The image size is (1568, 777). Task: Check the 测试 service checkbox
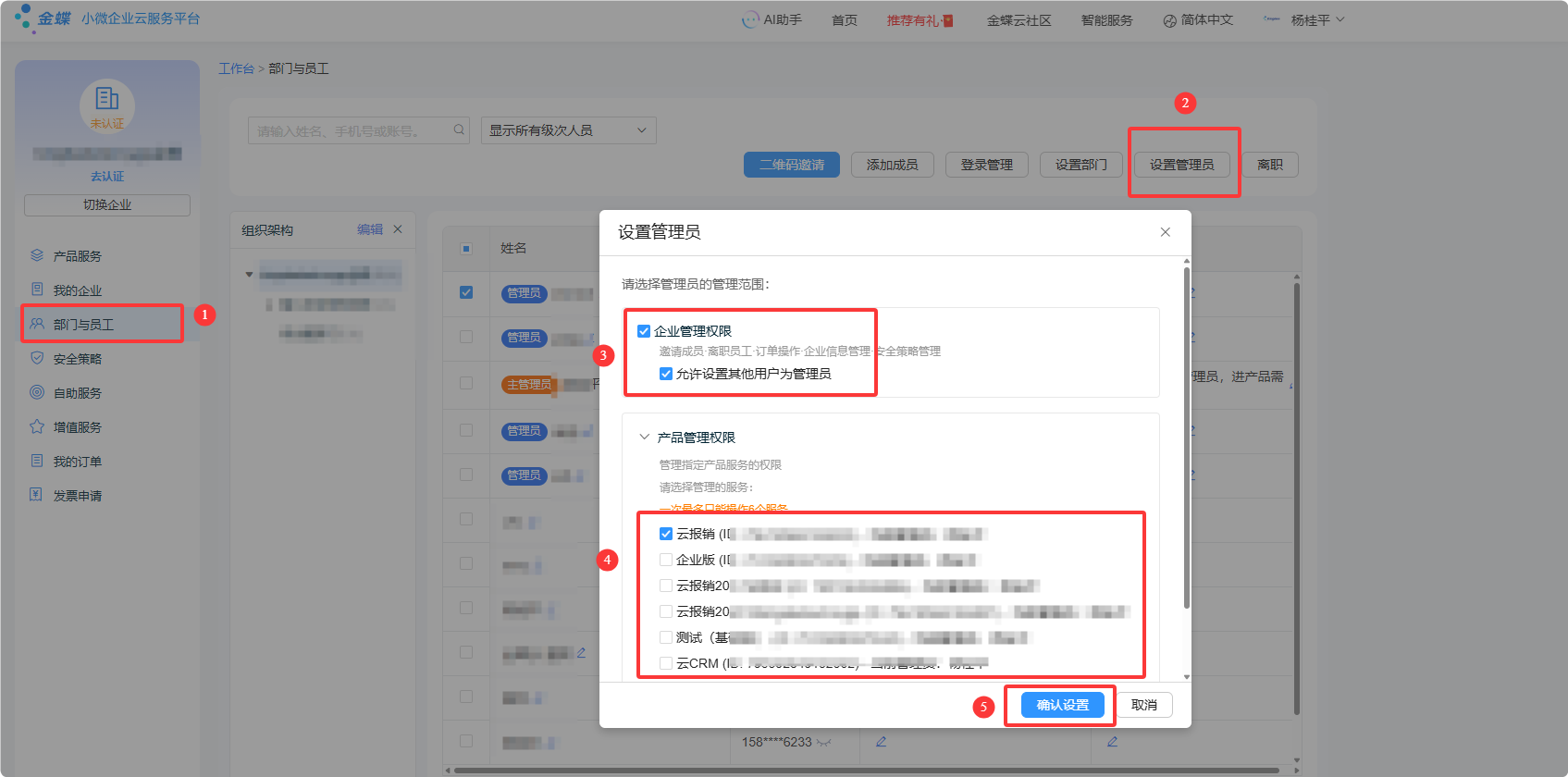pyautogui.click(x=666, y=637)
